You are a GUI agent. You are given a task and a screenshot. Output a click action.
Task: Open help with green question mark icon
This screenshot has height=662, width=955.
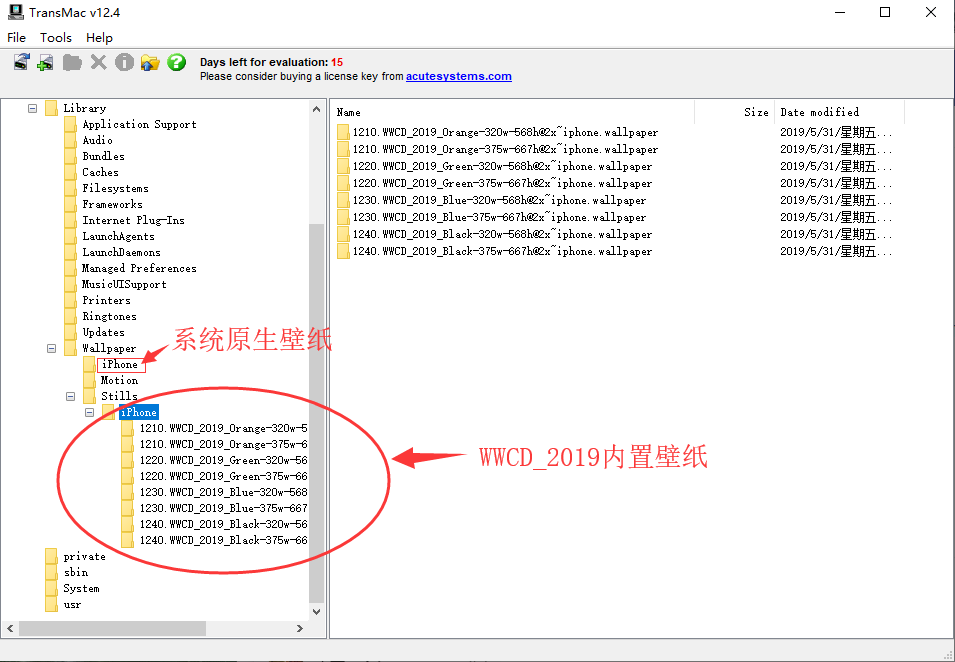pyautogui.click(x=177, y=62)
